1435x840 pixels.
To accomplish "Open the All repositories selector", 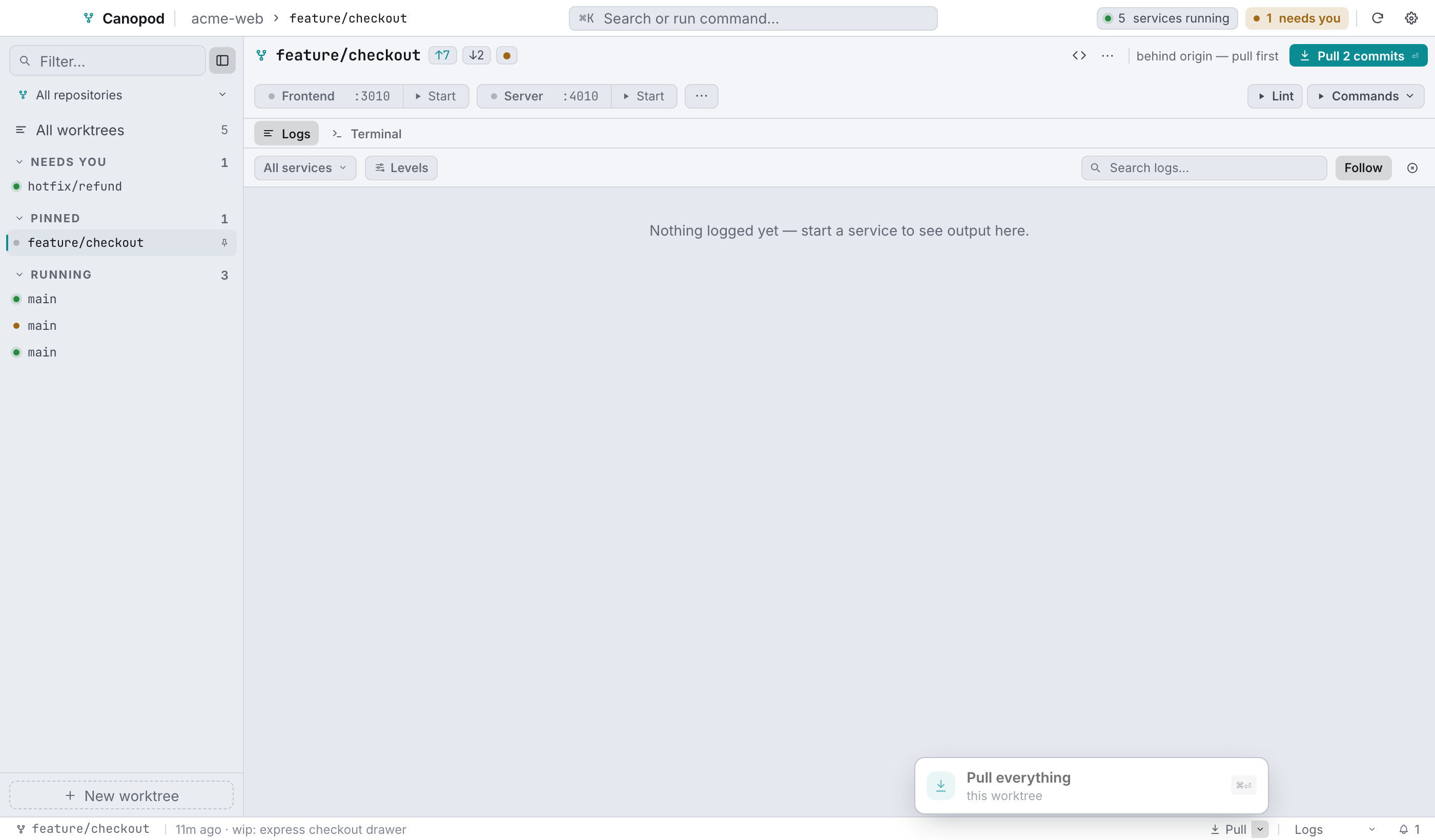I will [121, 95].
